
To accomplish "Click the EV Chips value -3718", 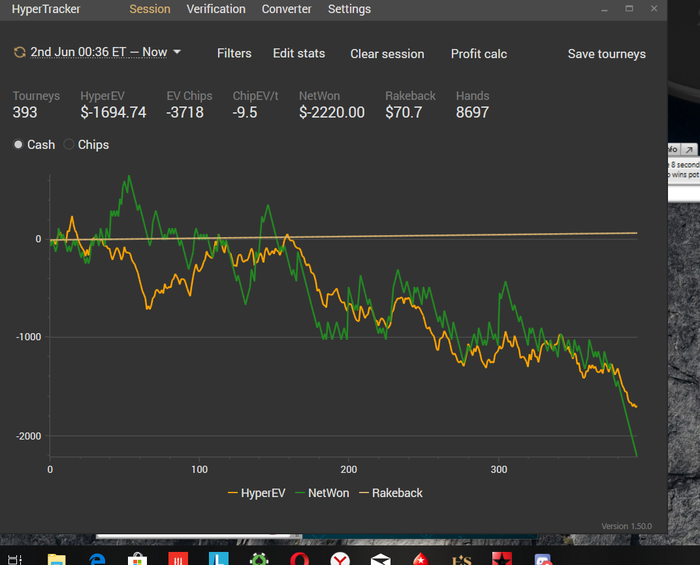I will [x=185, y=112].
